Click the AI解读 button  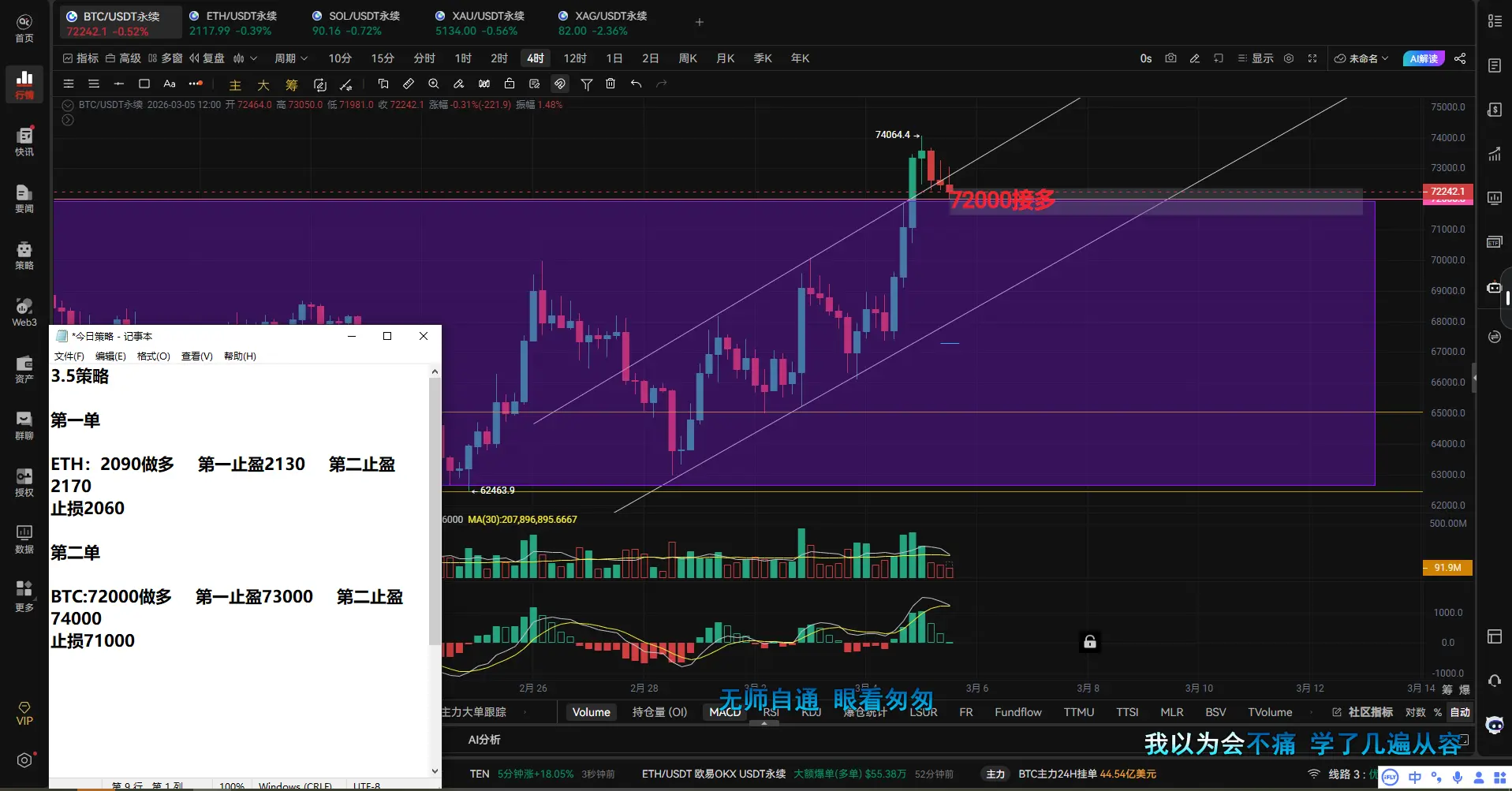point(1424,58)
